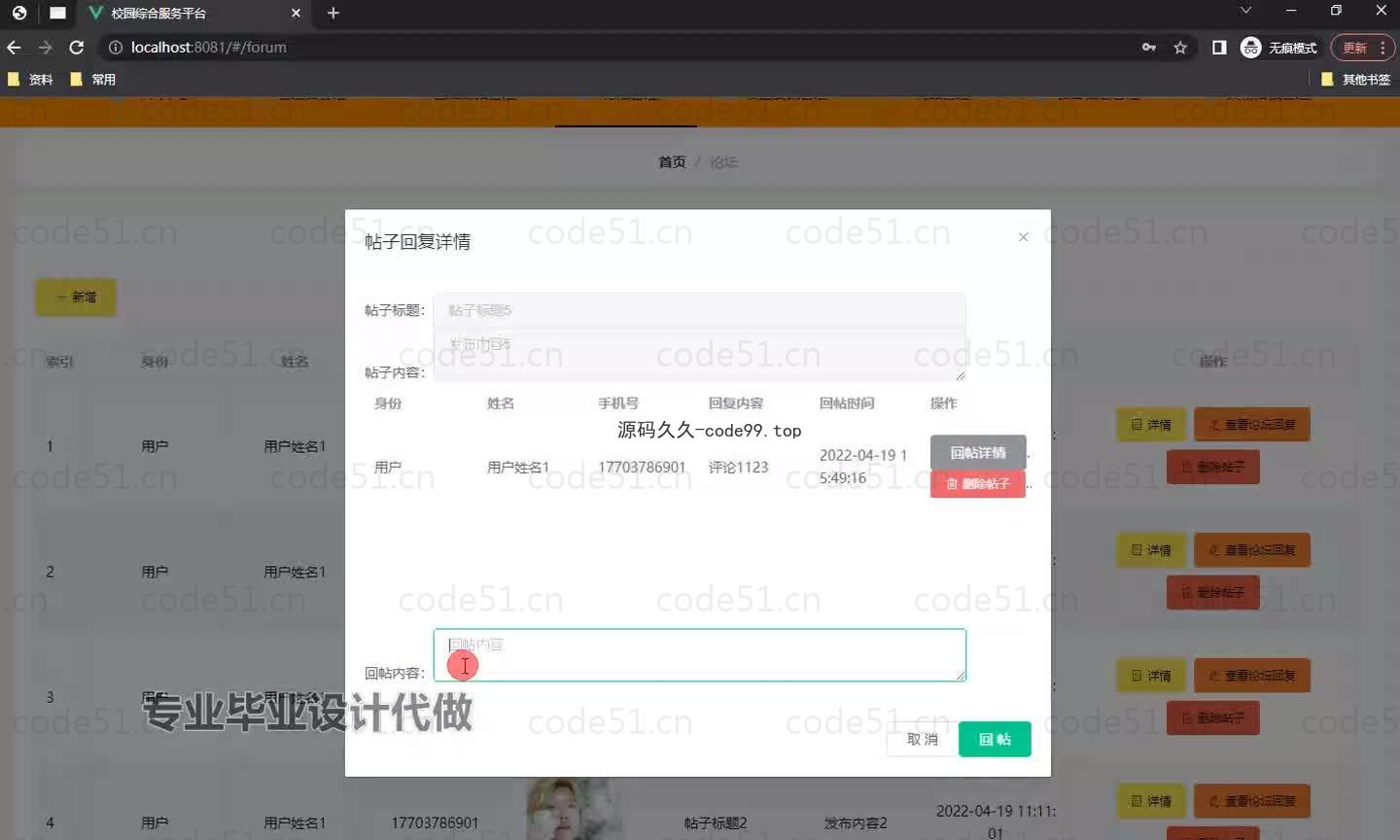Click the 用户姓名1 cell in the dialog
This screenshot has width=1400, height=840.
pos(518,468)
